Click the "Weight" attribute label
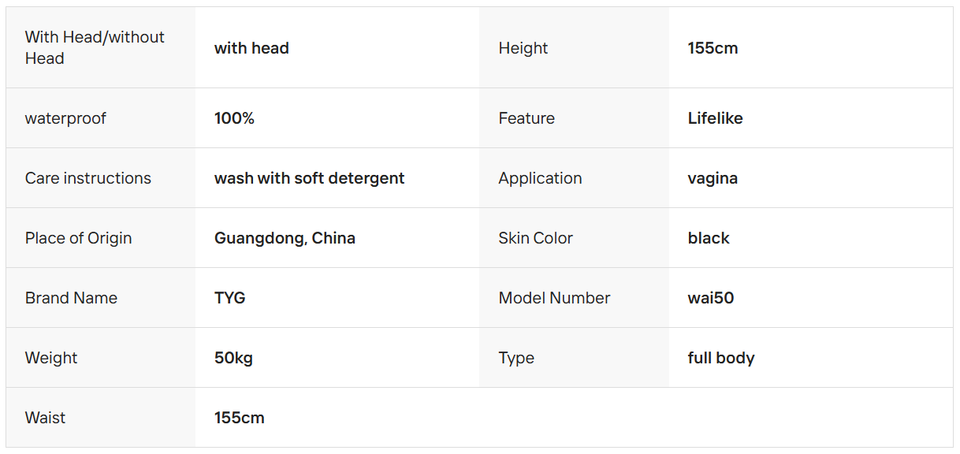Viewport: 960px width, 454px height. click(51, 358)
